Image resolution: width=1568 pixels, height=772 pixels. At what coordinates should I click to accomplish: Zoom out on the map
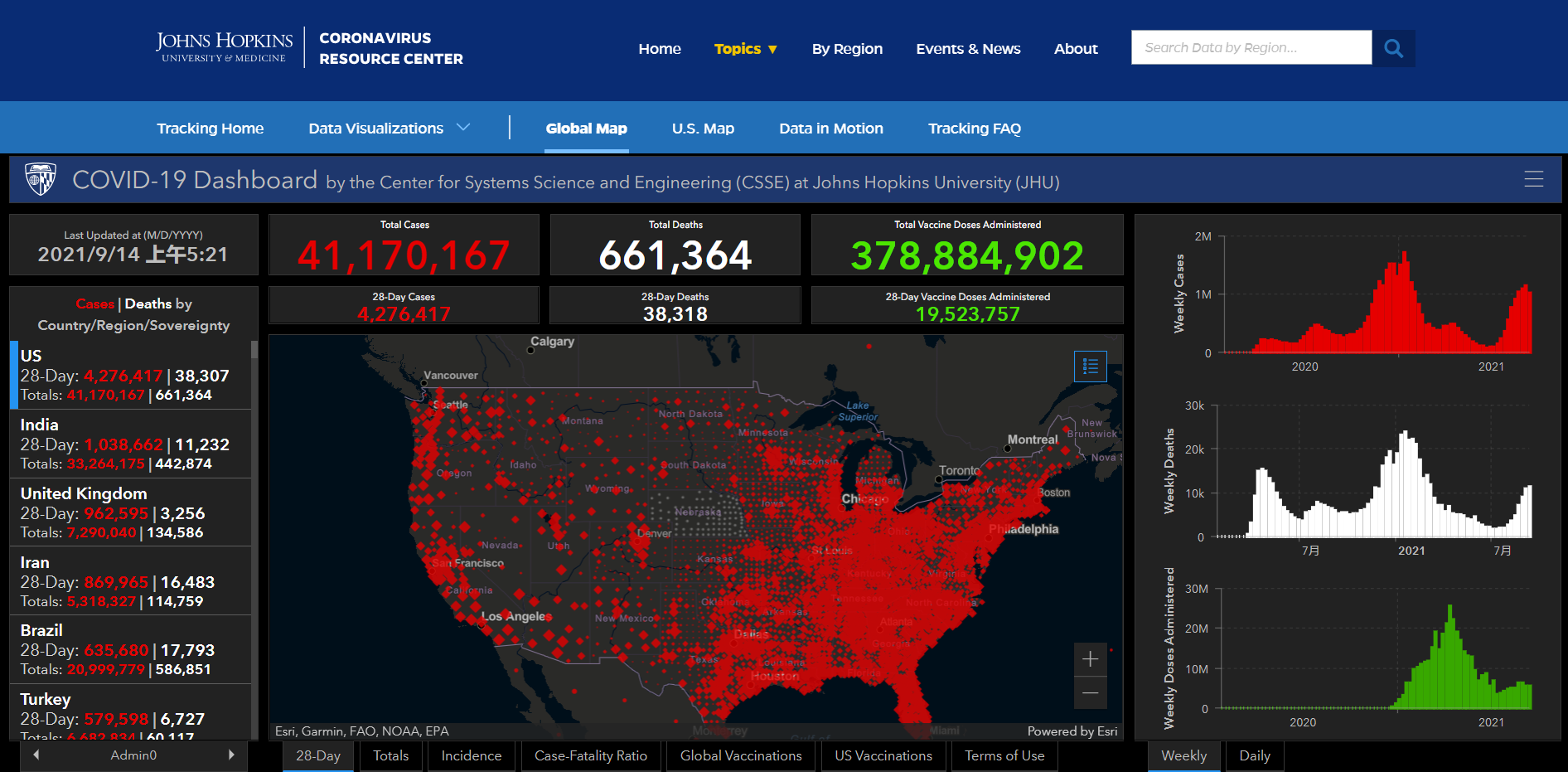tap(1090, 692)
